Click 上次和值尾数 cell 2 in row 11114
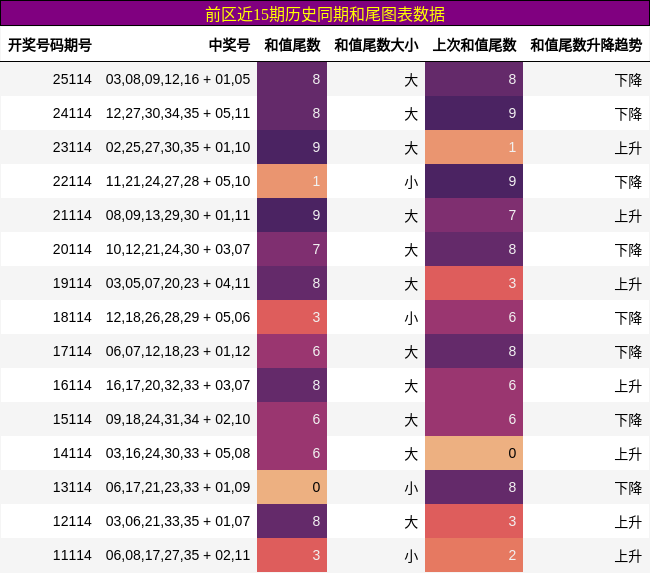Image resolution: width=650 pixels, height=573 pixels. coord(474,555)
